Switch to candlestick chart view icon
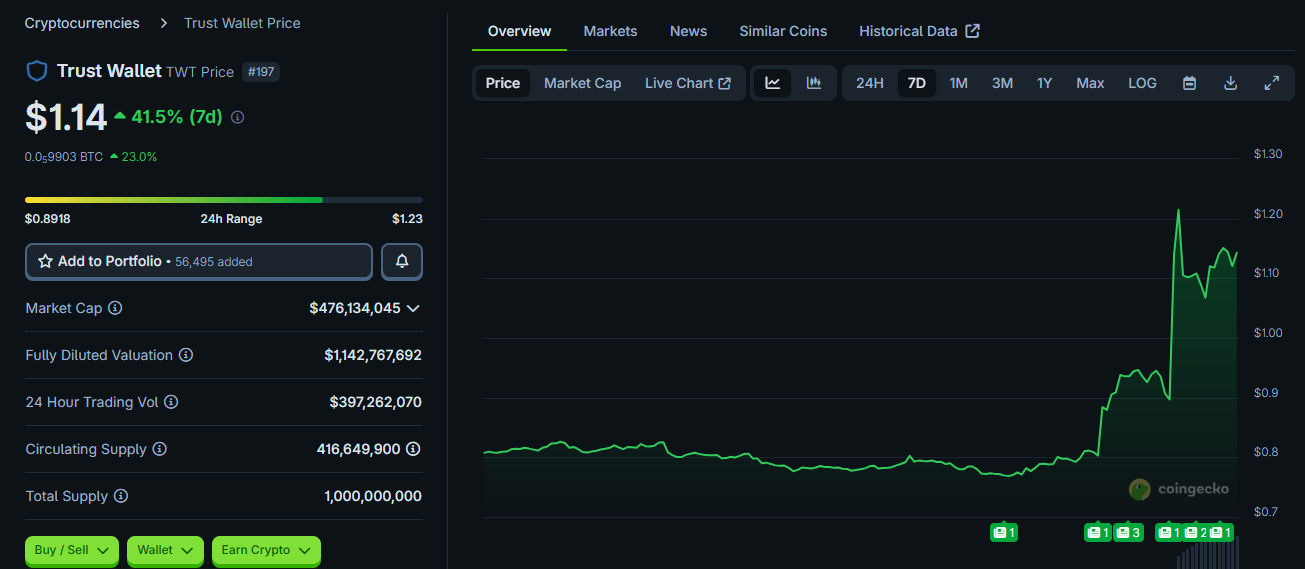Viewport: 1305px width, 569px height. click(x=814, y=83)
